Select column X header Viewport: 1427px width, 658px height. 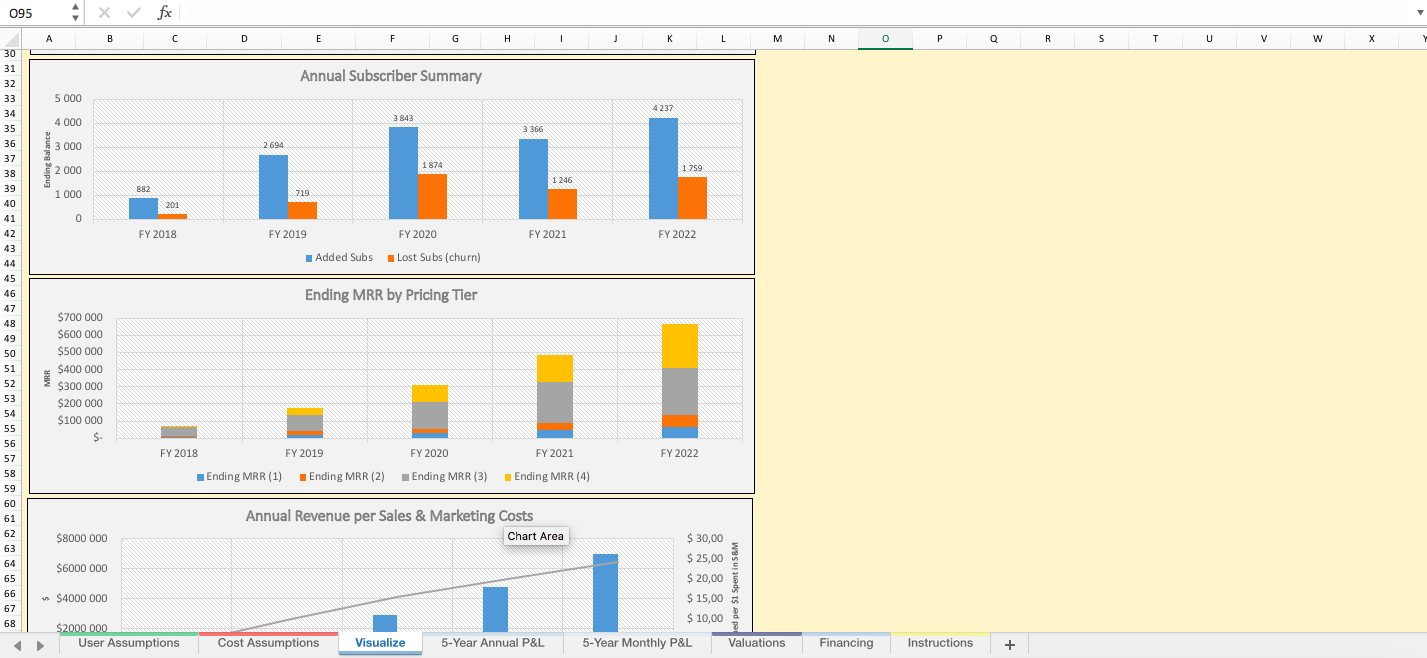click(1371, 38)
